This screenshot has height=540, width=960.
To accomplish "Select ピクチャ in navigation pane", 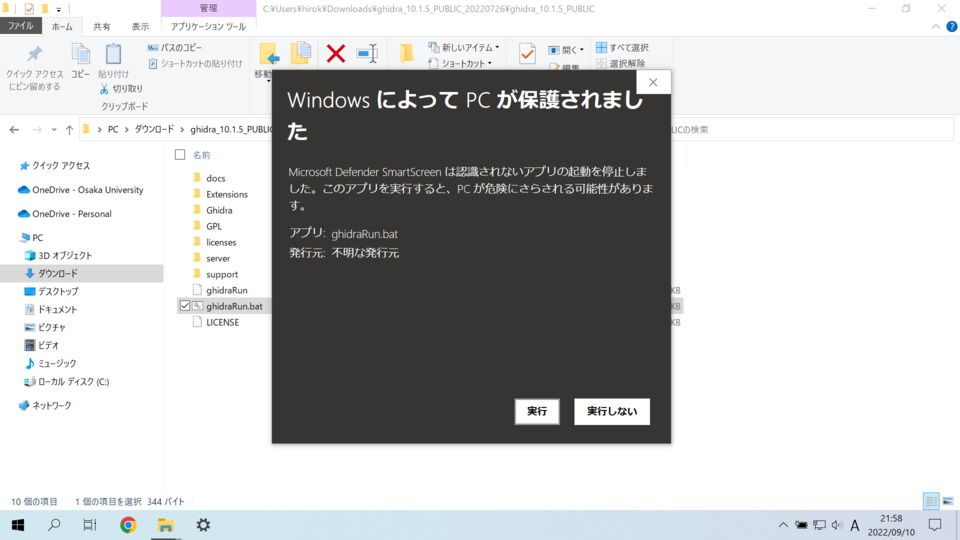I will point(51,328).
